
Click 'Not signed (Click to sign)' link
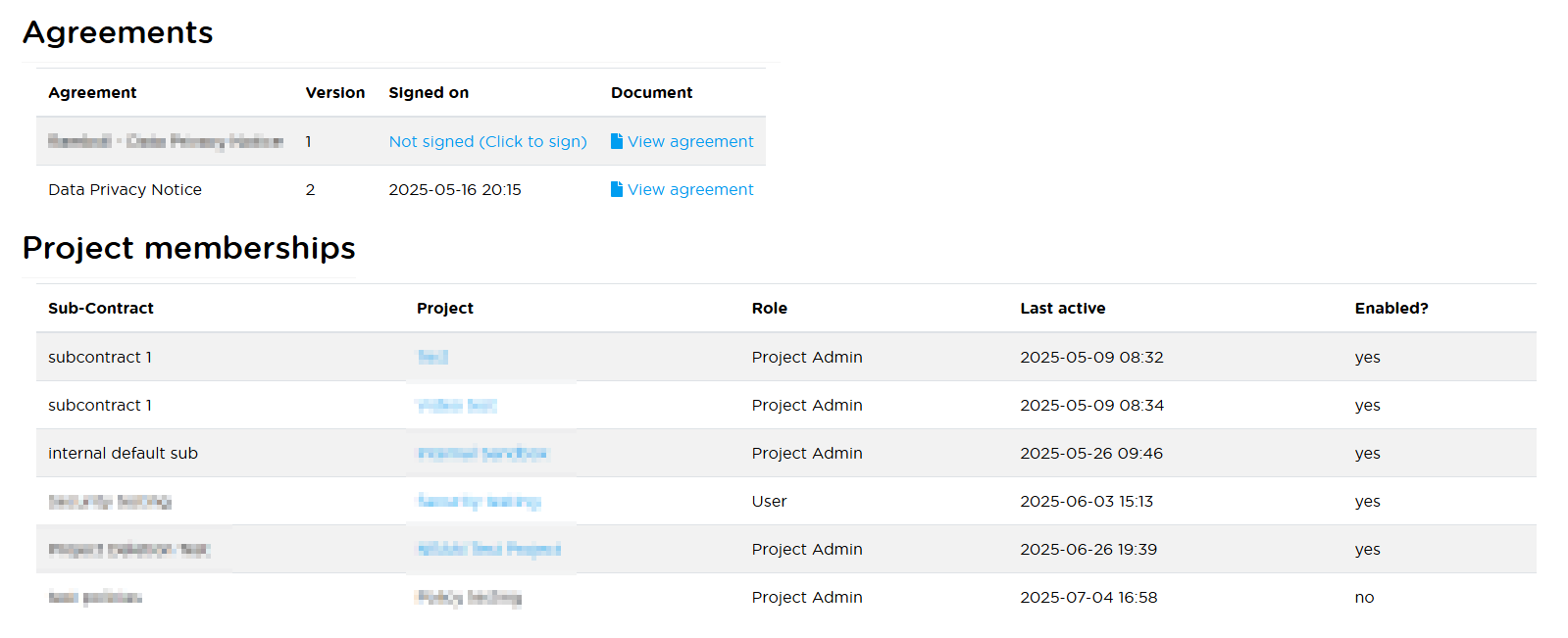[487, 141]
